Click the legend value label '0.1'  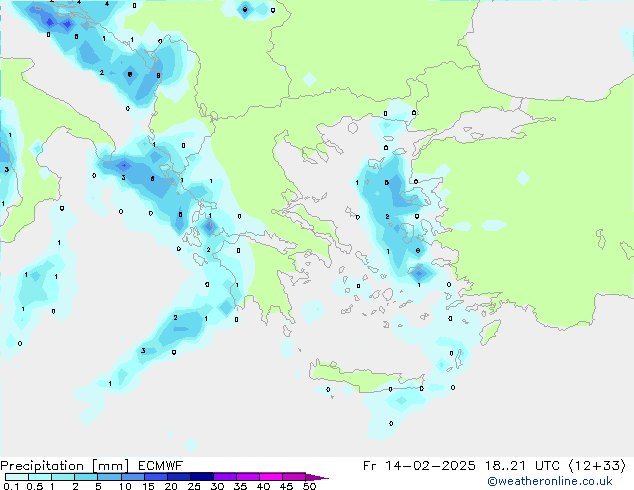pyautogui.click(x=11, y=486)
